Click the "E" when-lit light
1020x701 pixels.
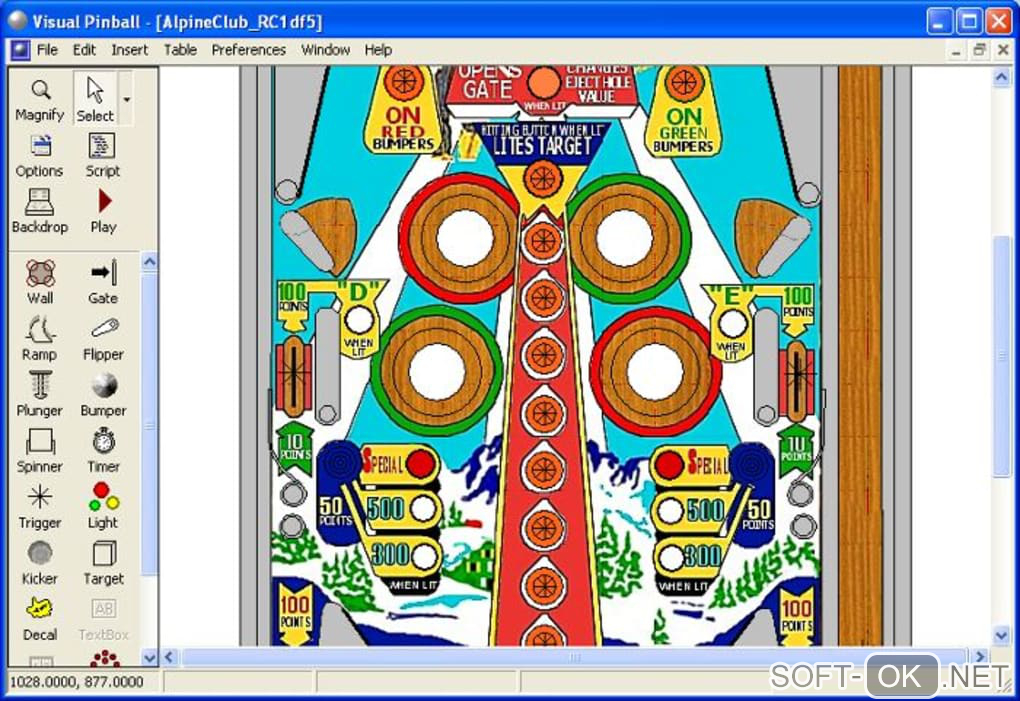click(x=732, y=324)
